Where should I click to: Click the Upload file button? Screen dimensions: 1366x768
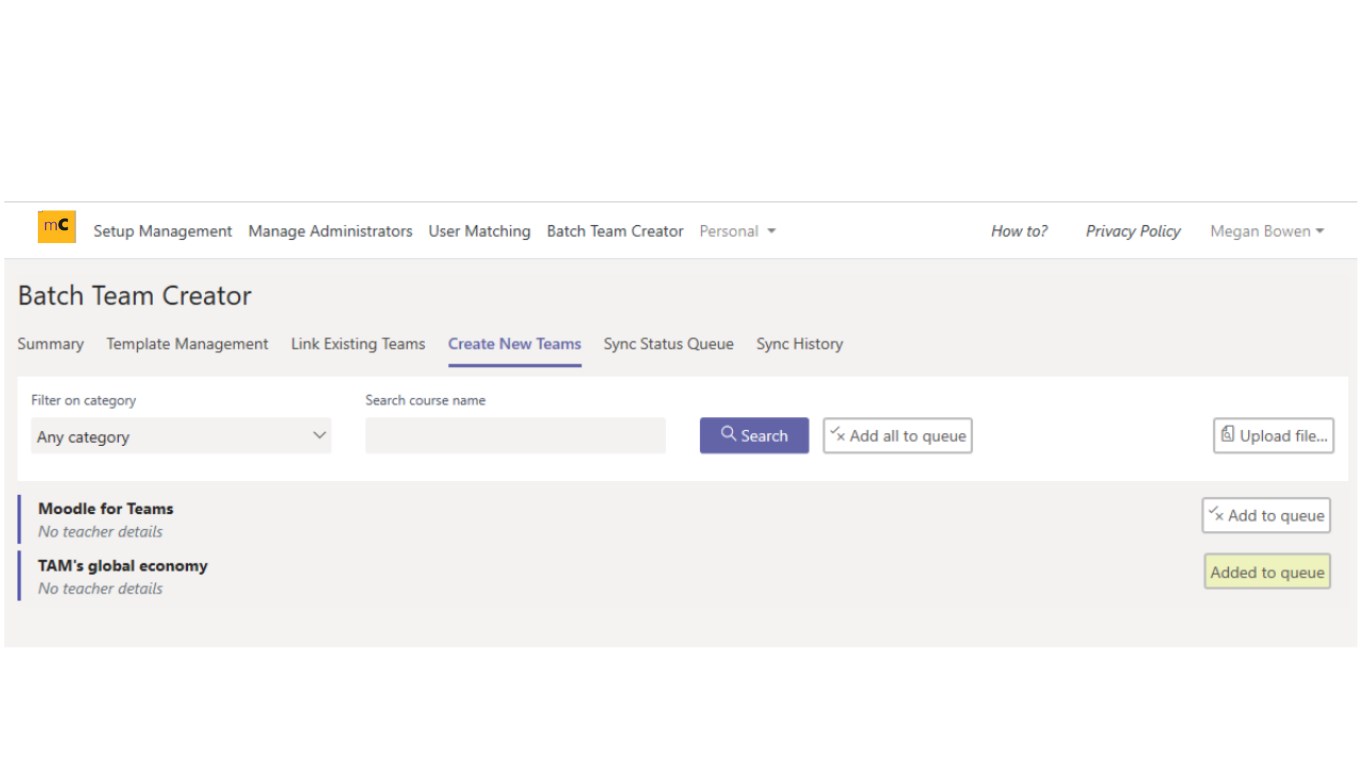(x=1274, y=436)
